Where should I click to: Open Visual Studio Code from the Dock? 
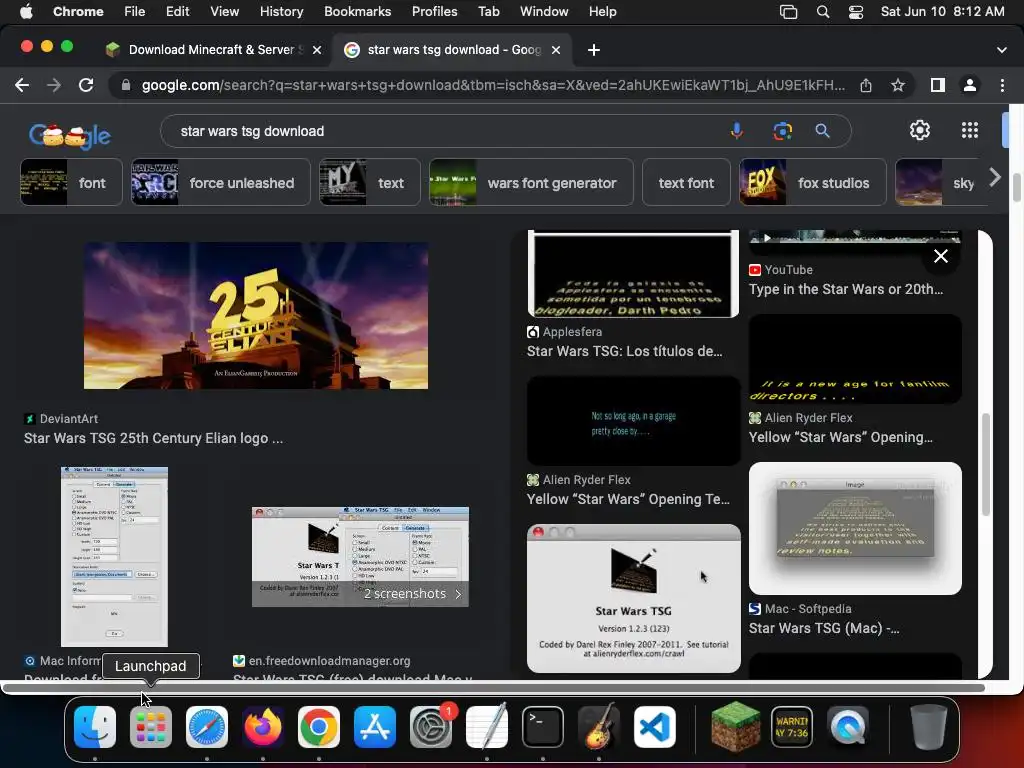tap(654, 727)
